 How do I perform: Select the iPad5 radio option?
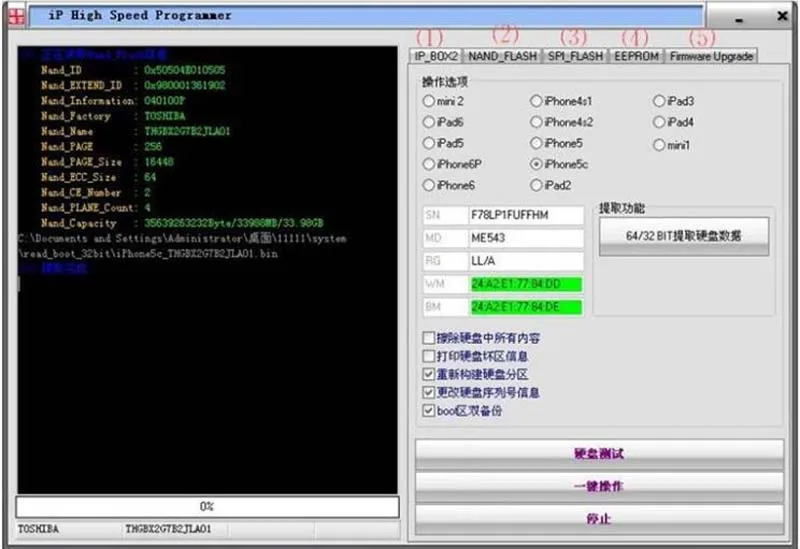[443, 143]
